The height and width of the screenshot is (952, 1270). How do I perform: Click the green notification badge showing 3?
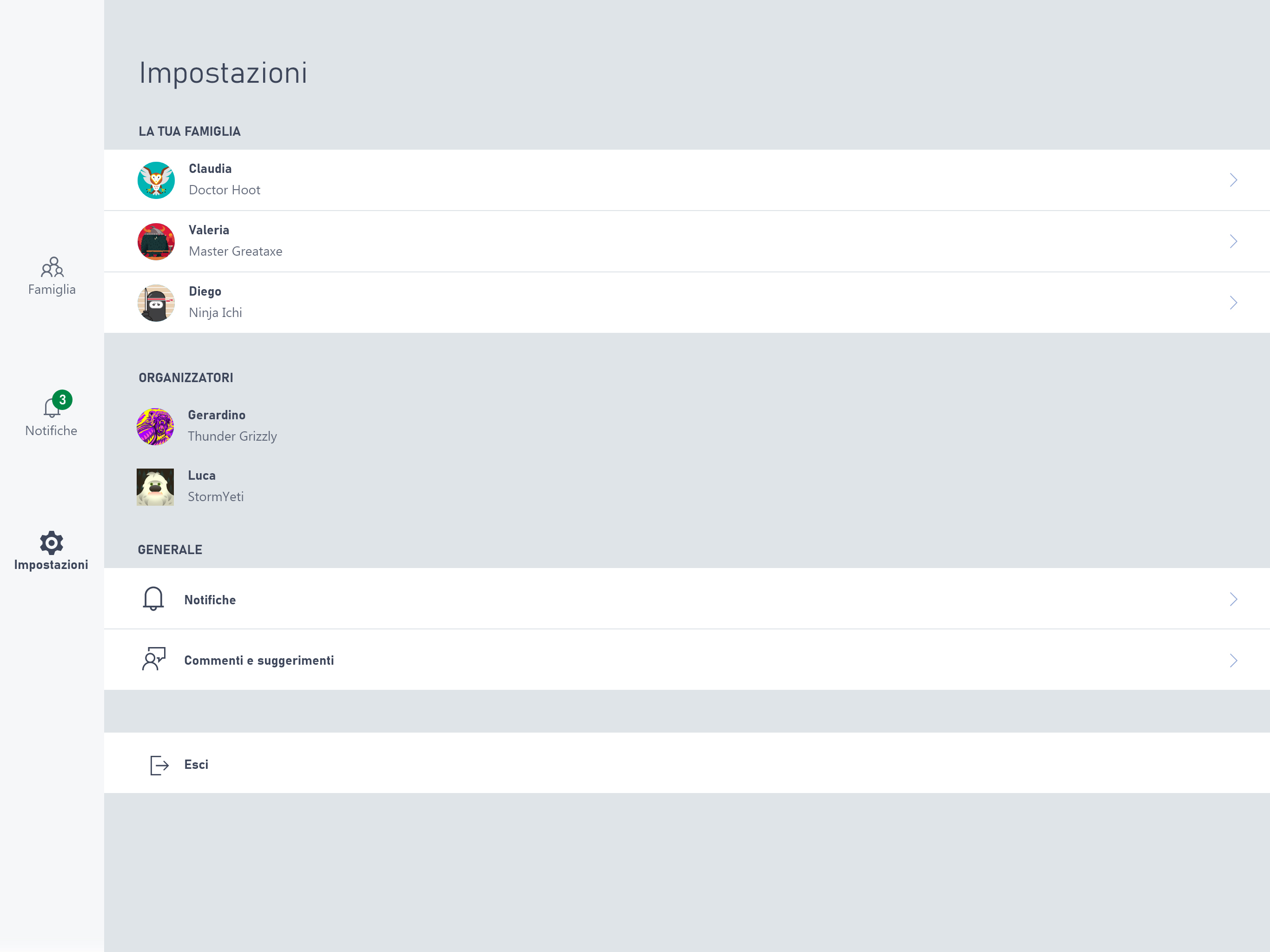pyautogui.click(x=62, y=400)
